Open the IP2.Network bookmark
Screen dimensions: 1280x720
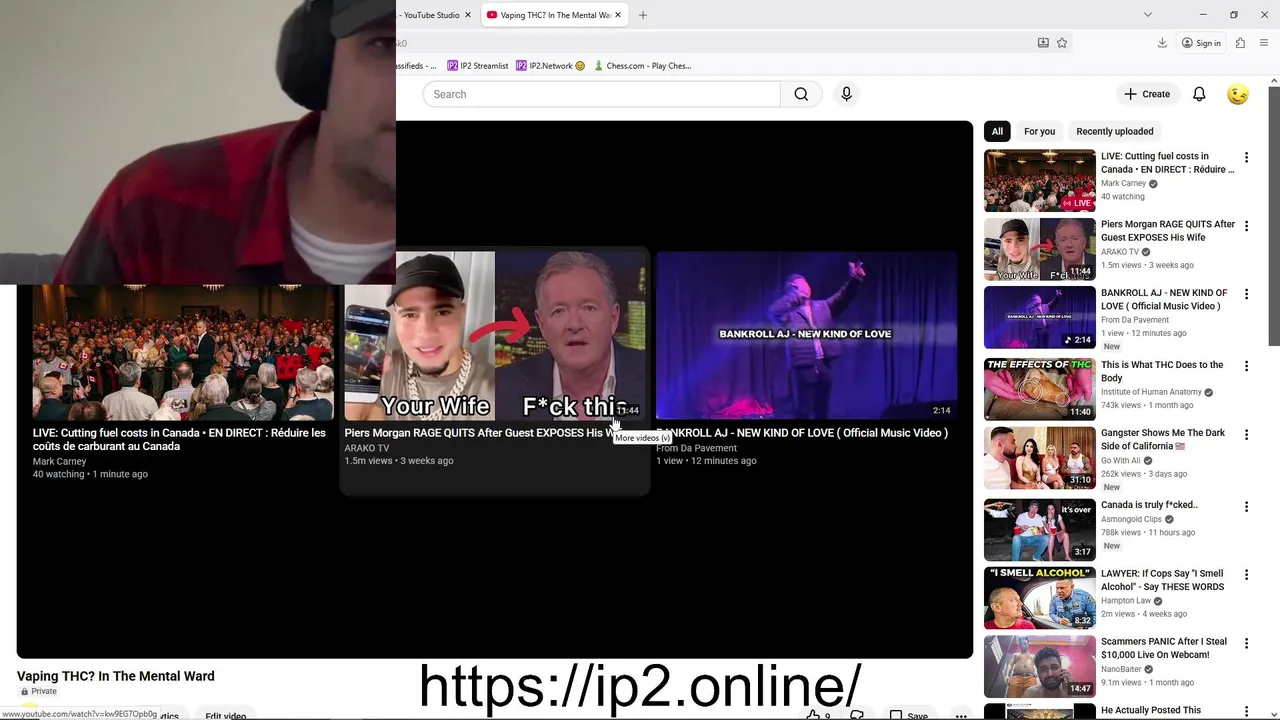(550, 66)
